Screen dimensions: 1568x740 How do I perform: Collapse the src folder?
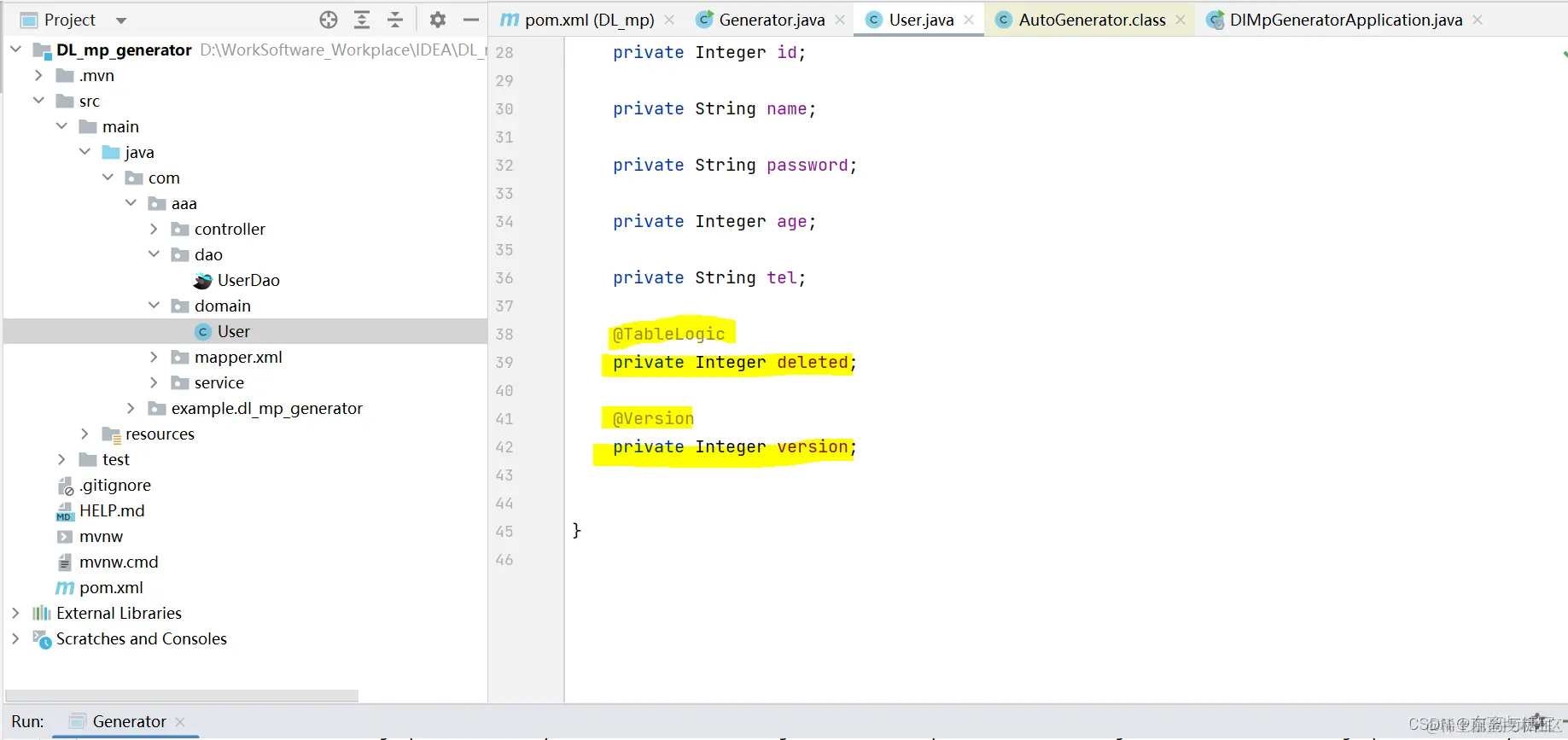(x=38, y=101)
